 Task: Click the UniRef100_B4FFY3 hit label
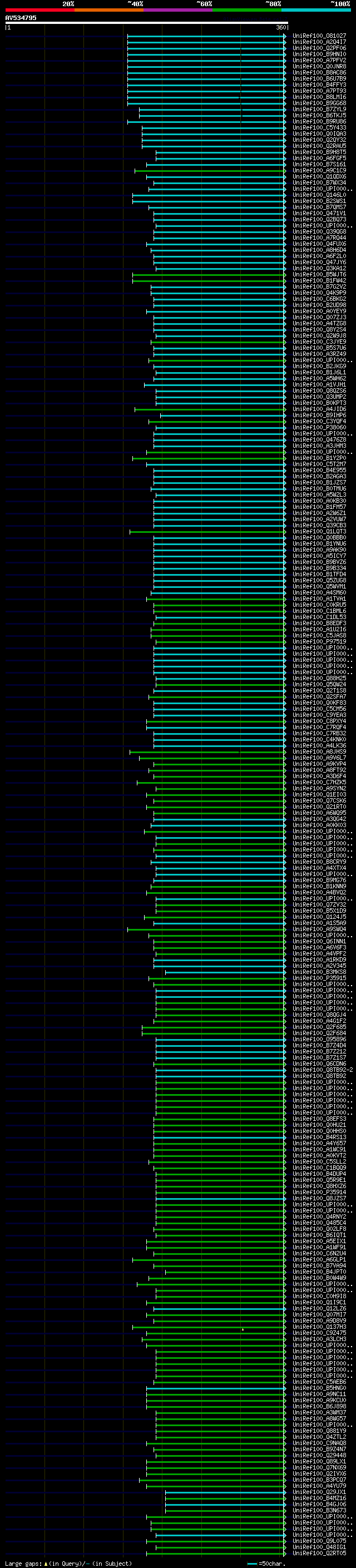click(319, 85)
